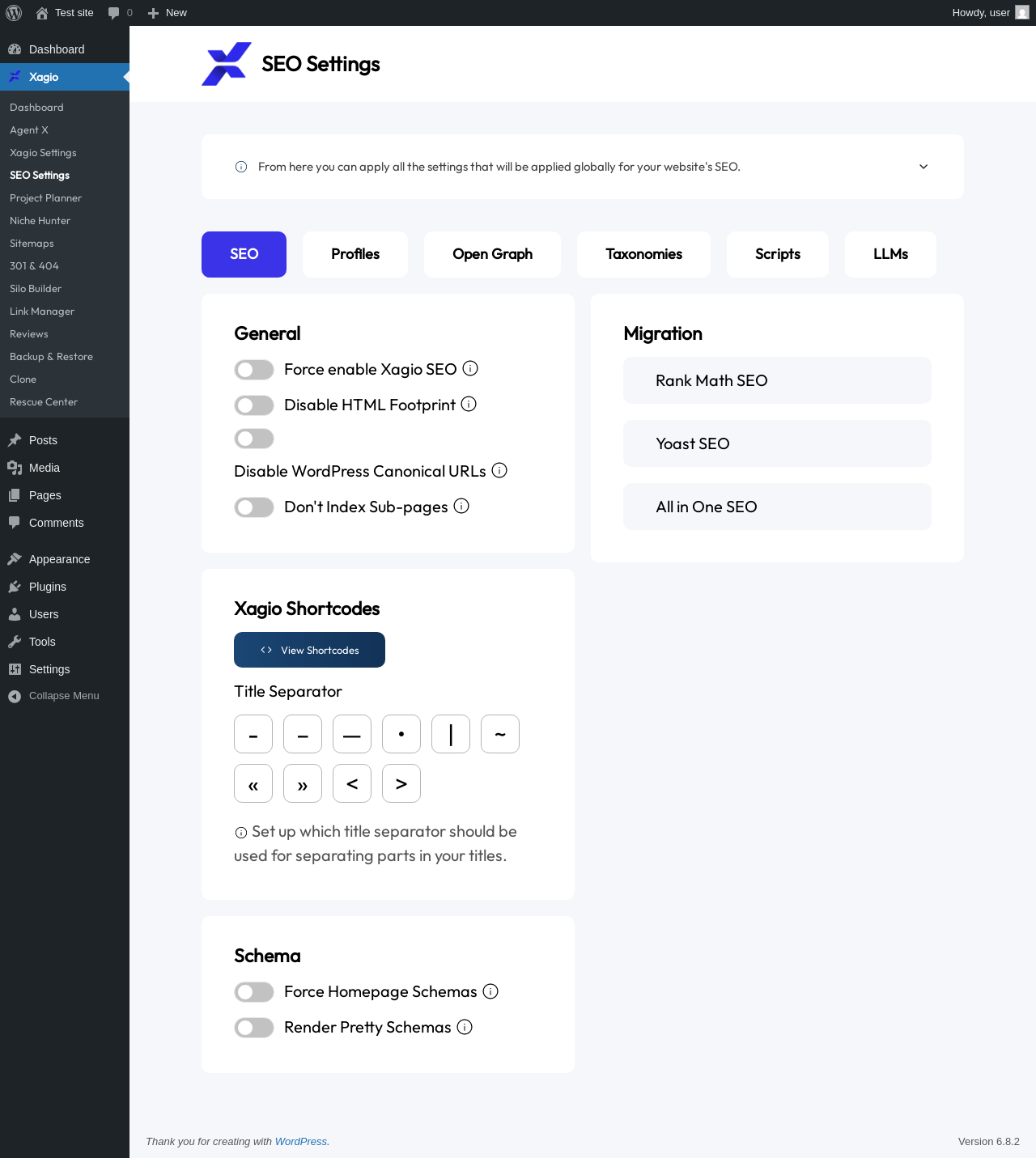This screenshot has height=1158, width=1036.
Task: Show info for Force enable Xagio SEO
Action: click(x=470, y=368)
